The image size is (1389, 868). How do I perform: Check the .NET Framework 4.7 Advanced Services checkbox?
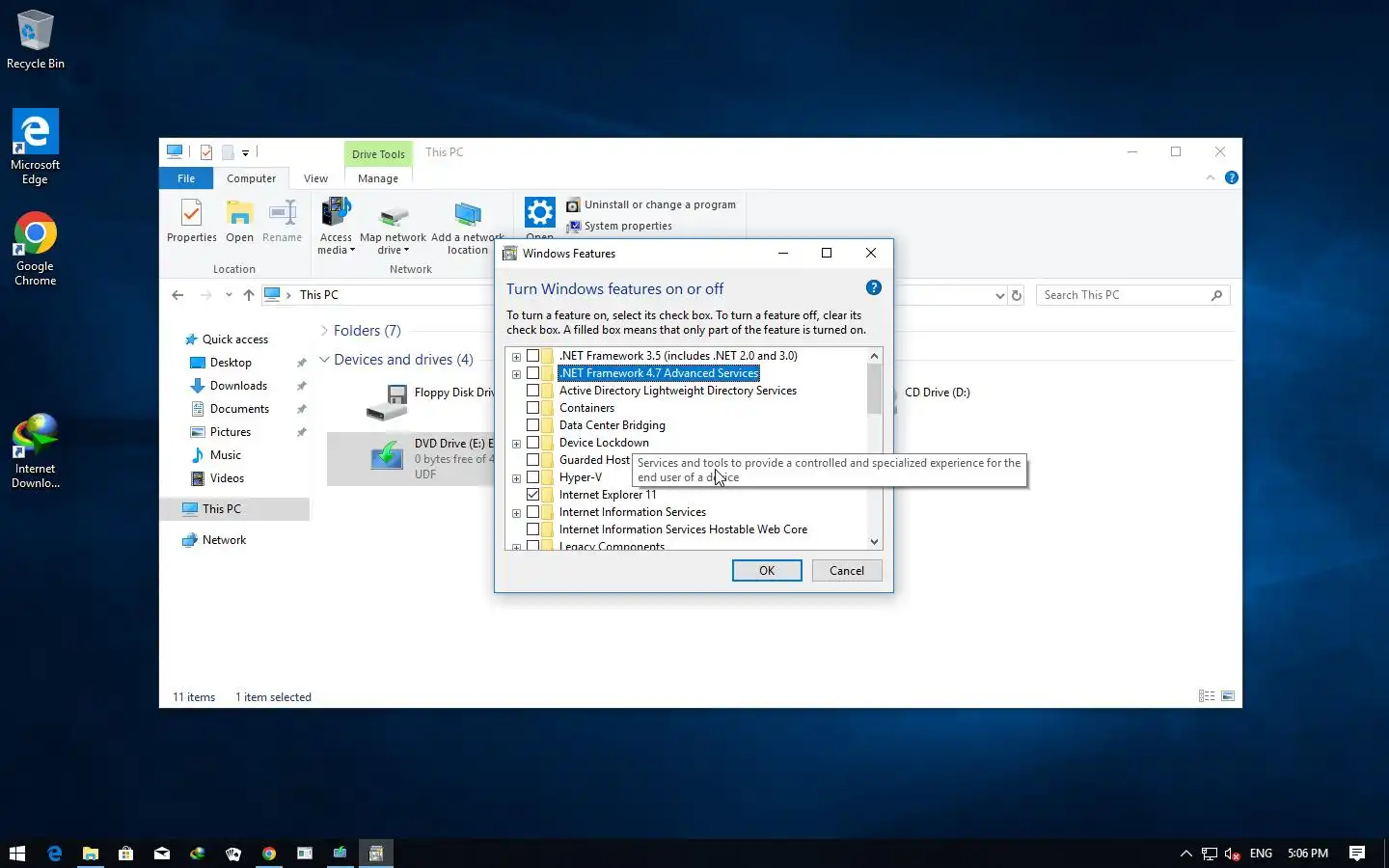point(532,373)
